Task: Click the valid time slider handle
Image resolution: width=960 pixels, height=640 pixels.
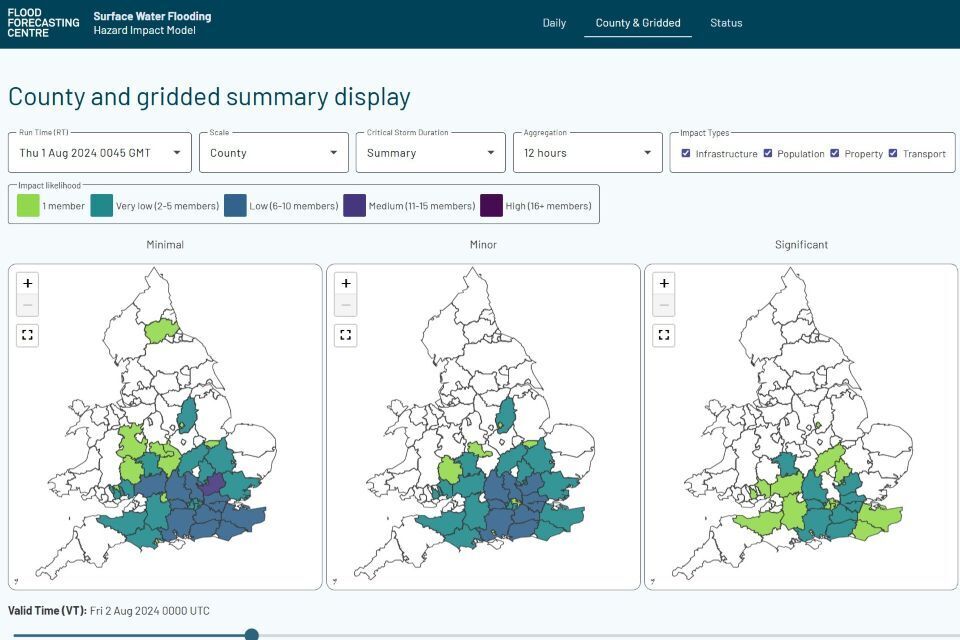Action: click(x=252, y=634)
